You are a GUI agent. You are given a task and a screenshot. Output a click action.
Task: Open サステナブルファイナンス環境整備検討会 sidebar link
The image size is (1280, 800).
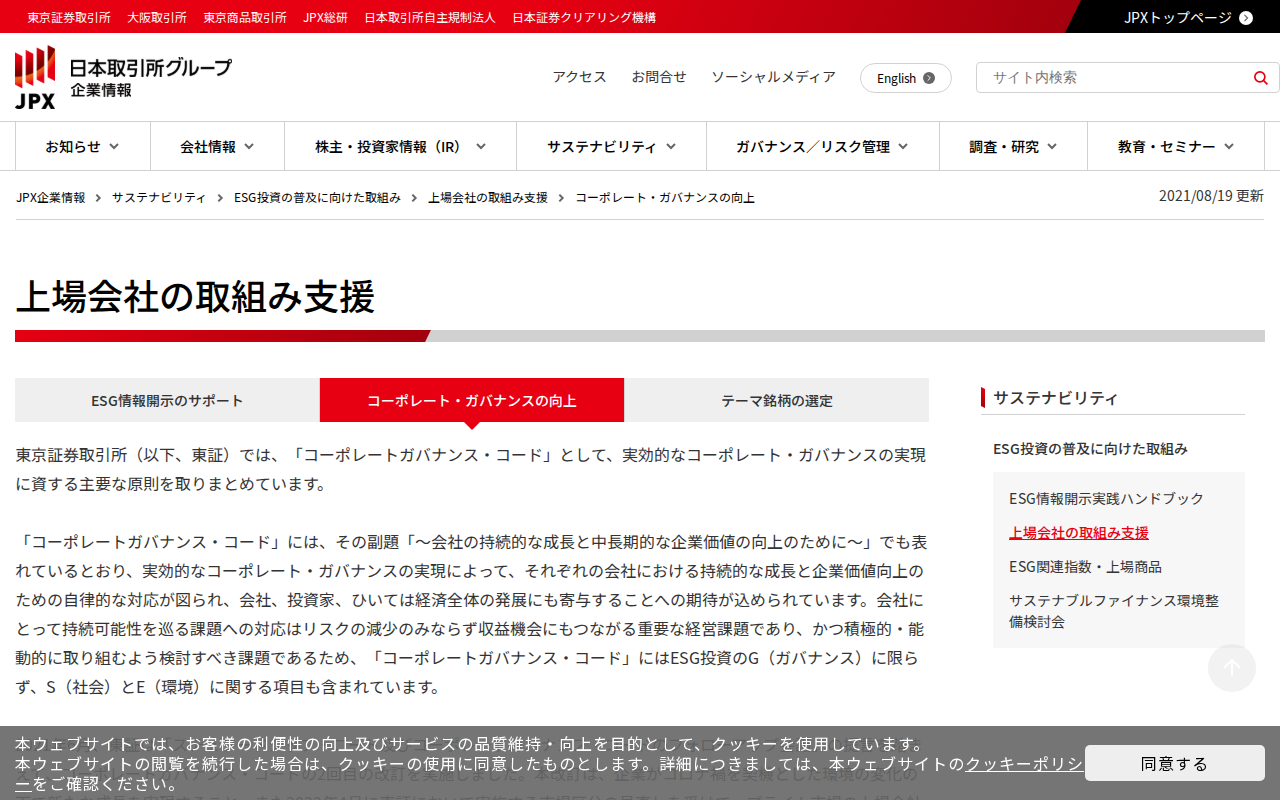pos(1114,611)
